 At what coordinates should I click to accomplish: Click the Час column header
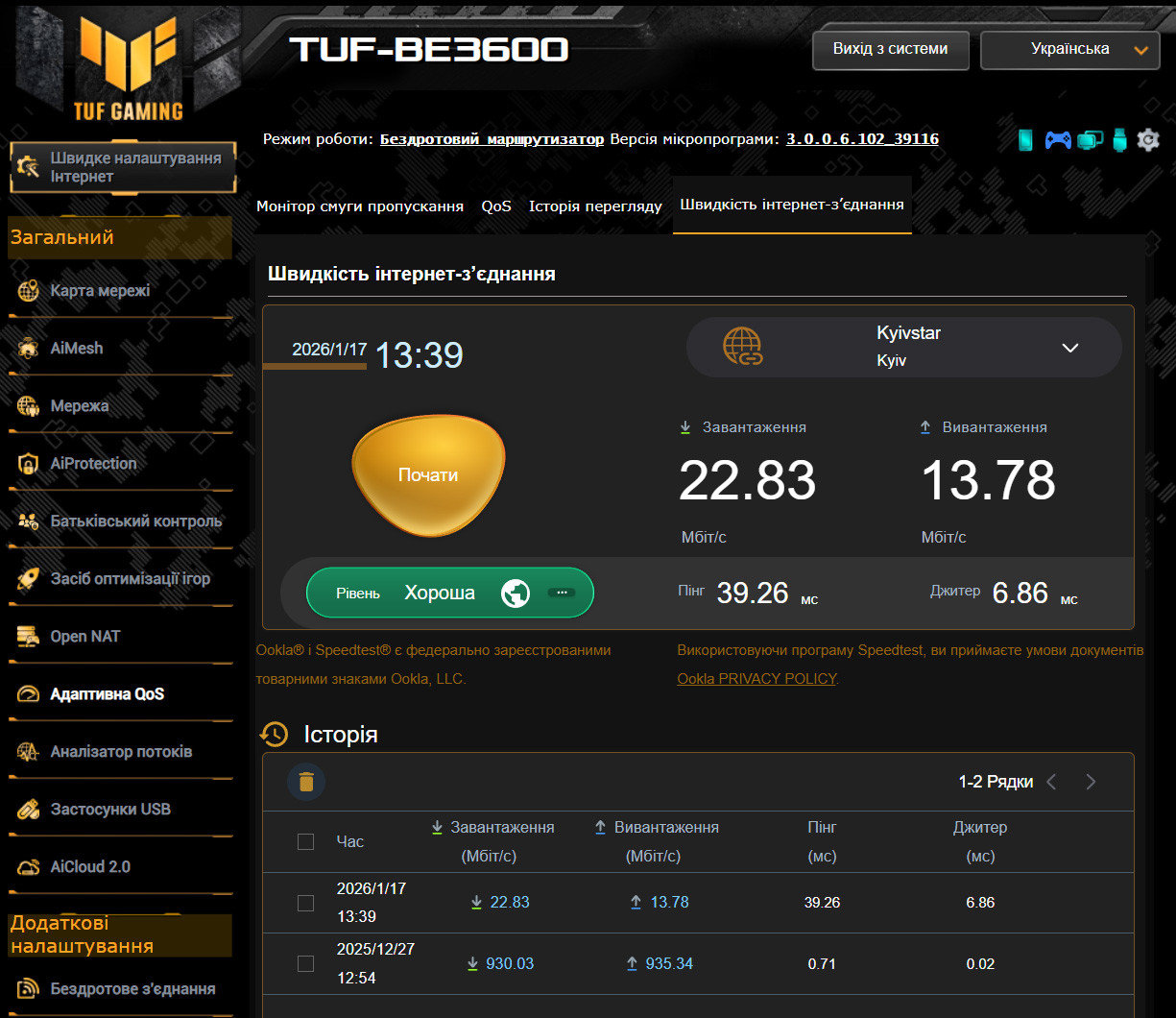tap(350, 841)
